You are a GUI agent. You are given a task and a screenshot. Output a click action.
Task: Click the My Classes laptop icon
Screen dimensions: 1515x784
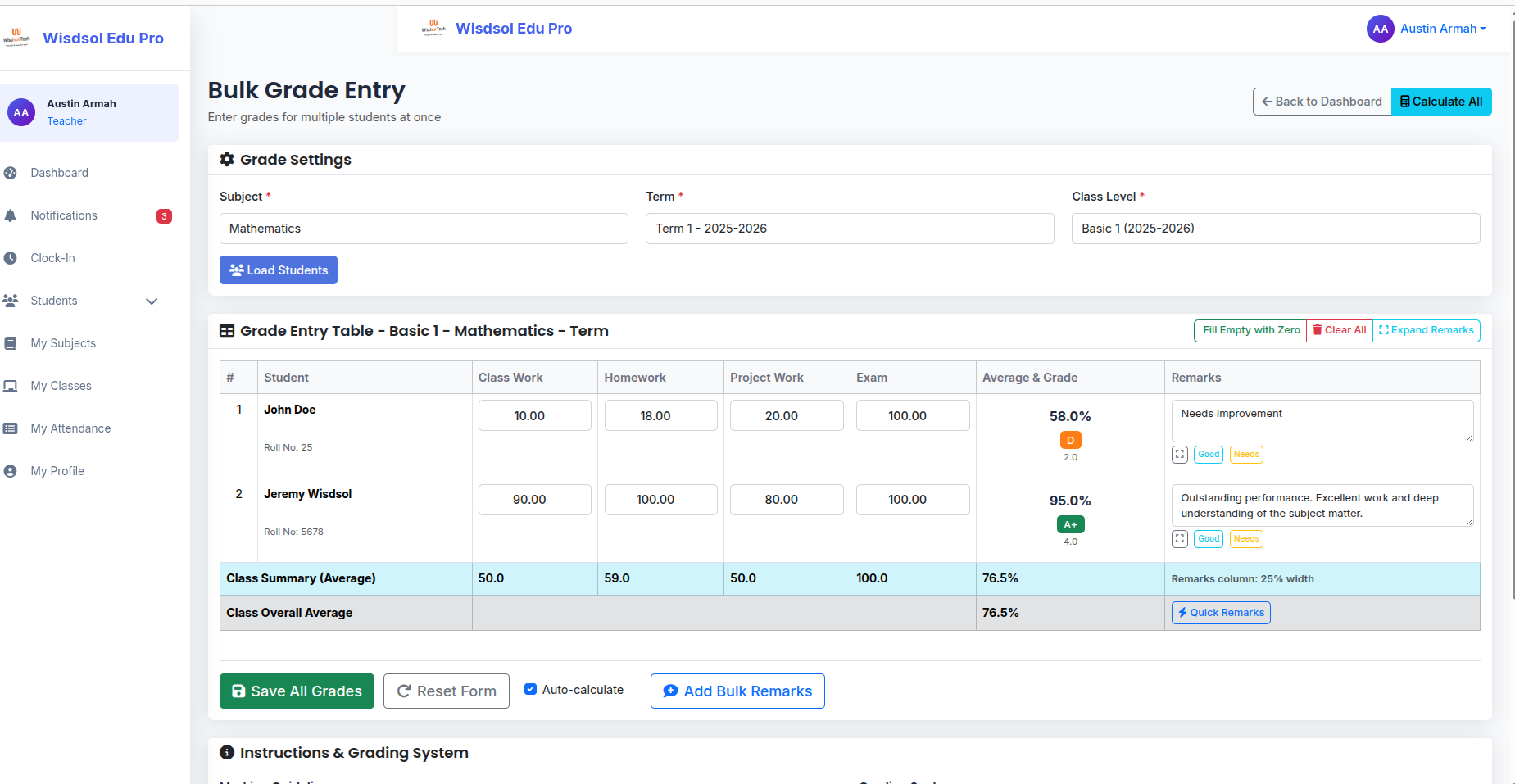[x=11, y=386]
